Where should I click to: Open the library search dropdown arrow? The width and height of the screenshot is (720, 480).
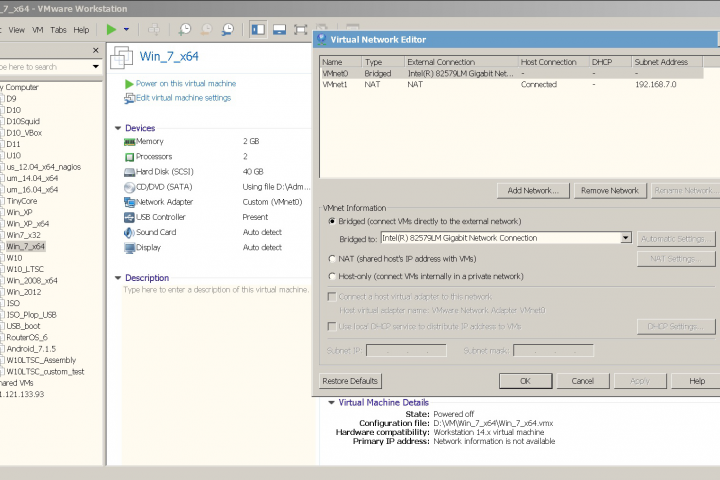pos(96,67)
